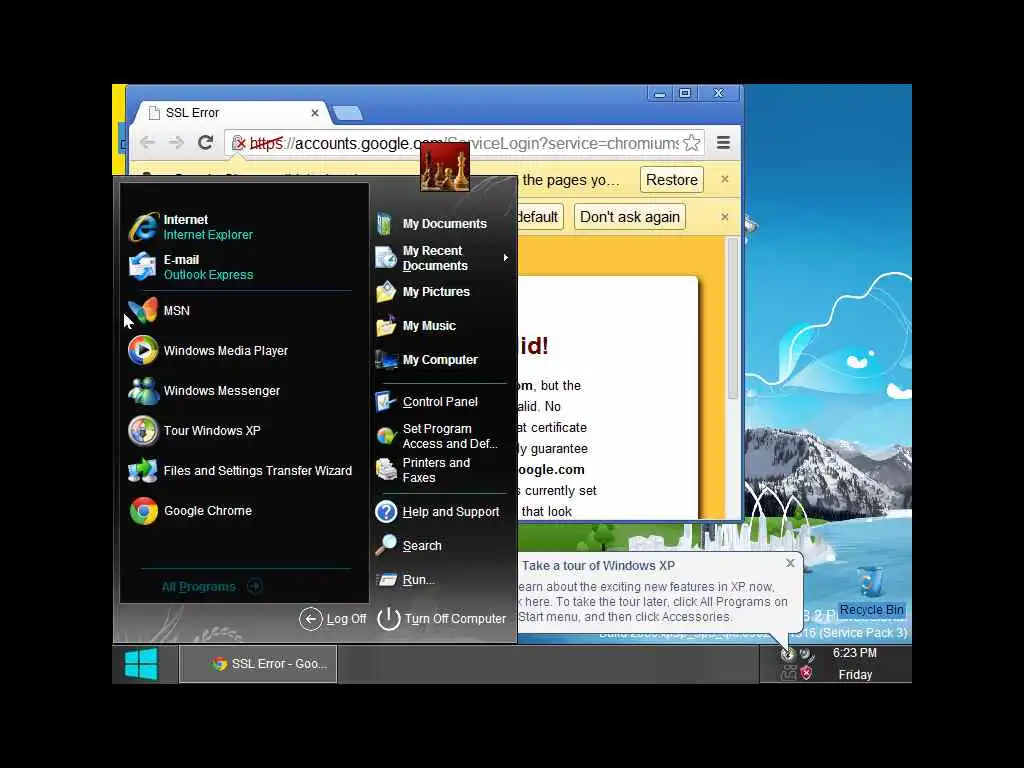Click the Log Off button

[333, 618]
